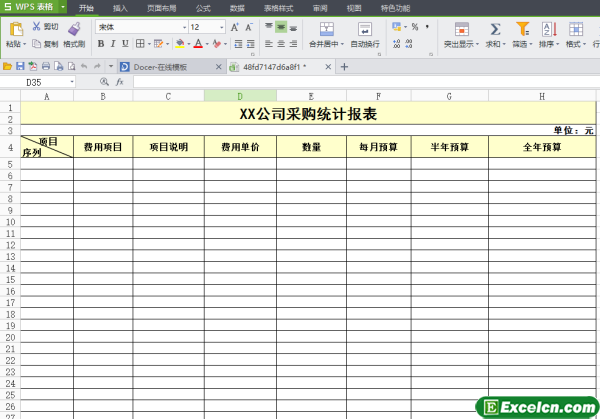This screenshot has width=600, height=419.
Task: Click the Paste (粘贴) clipboard icon
Action: tap(15, 29)
